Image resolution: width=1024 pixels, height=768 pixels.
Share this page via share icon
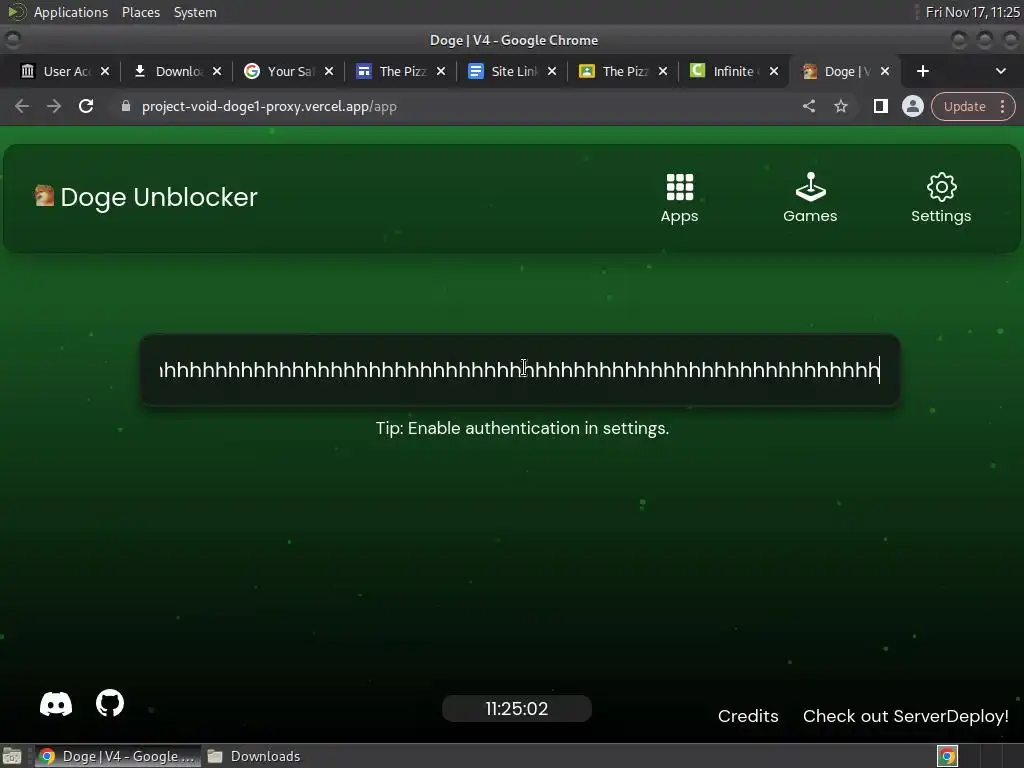808,106
